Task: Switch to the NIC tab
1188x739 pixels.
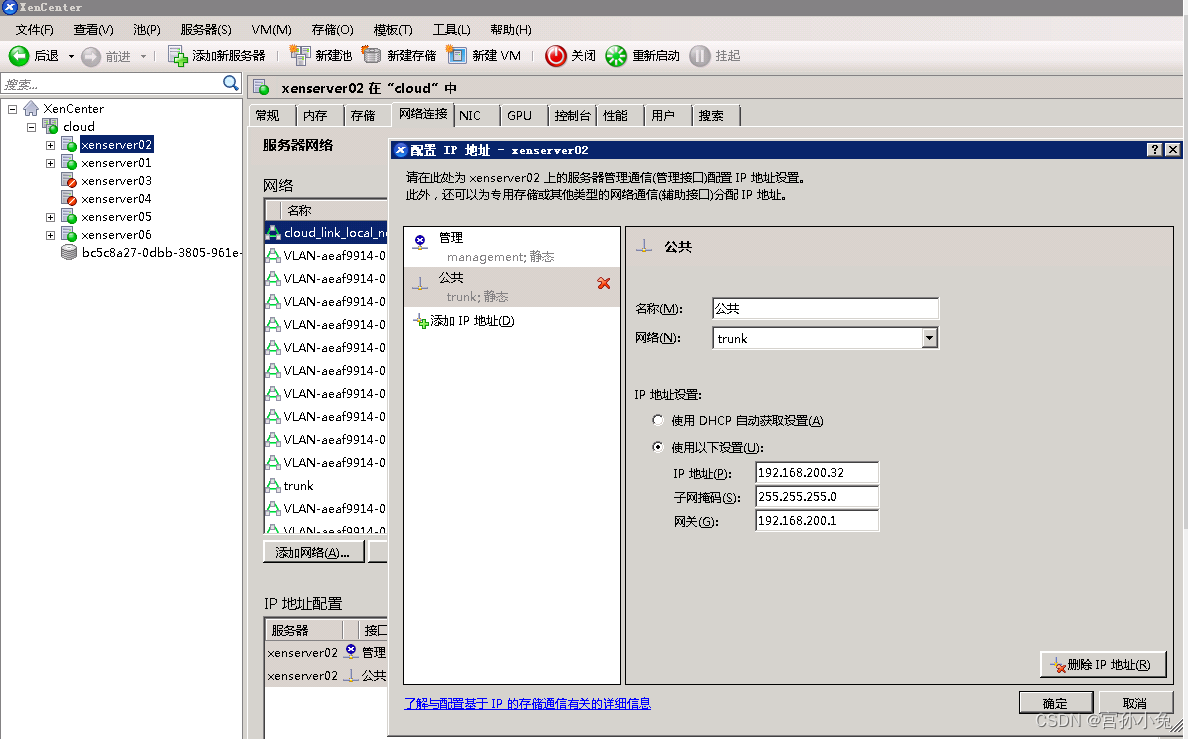Action: pos(476,115)
